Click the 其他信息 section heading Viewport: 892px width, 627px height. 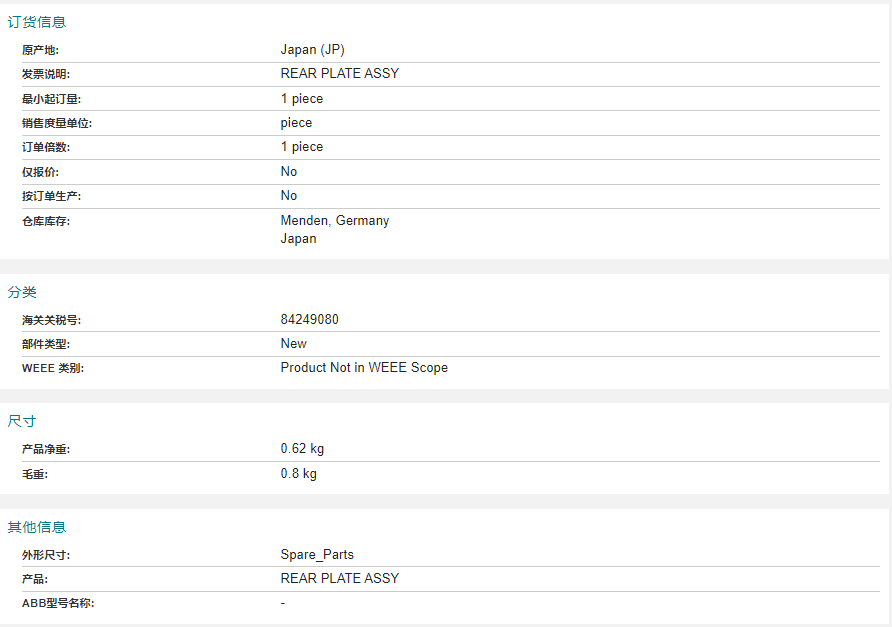(x=37, y=527)
